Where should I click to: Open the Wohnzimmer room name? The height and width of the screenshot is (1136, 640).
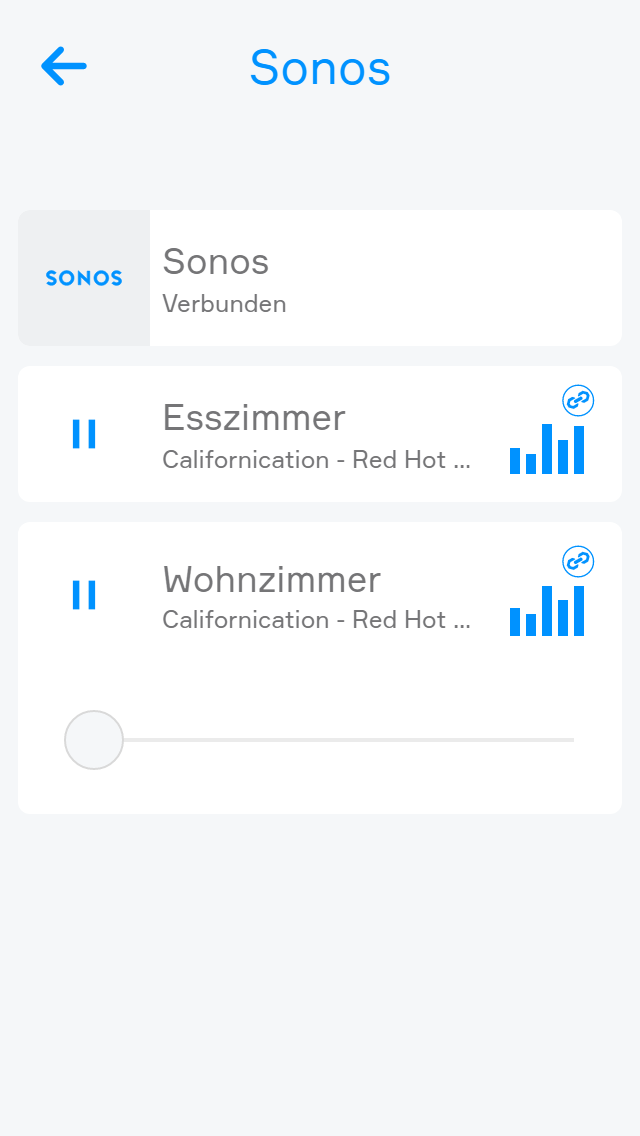coord(272,579)
